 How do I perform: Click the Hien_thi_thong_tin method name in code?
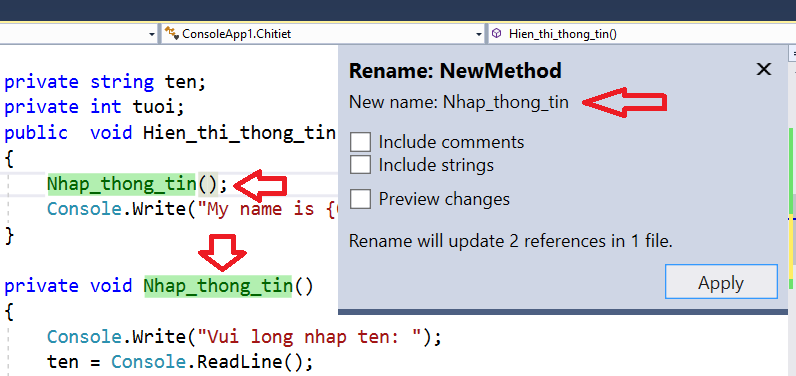pos(239,133)
